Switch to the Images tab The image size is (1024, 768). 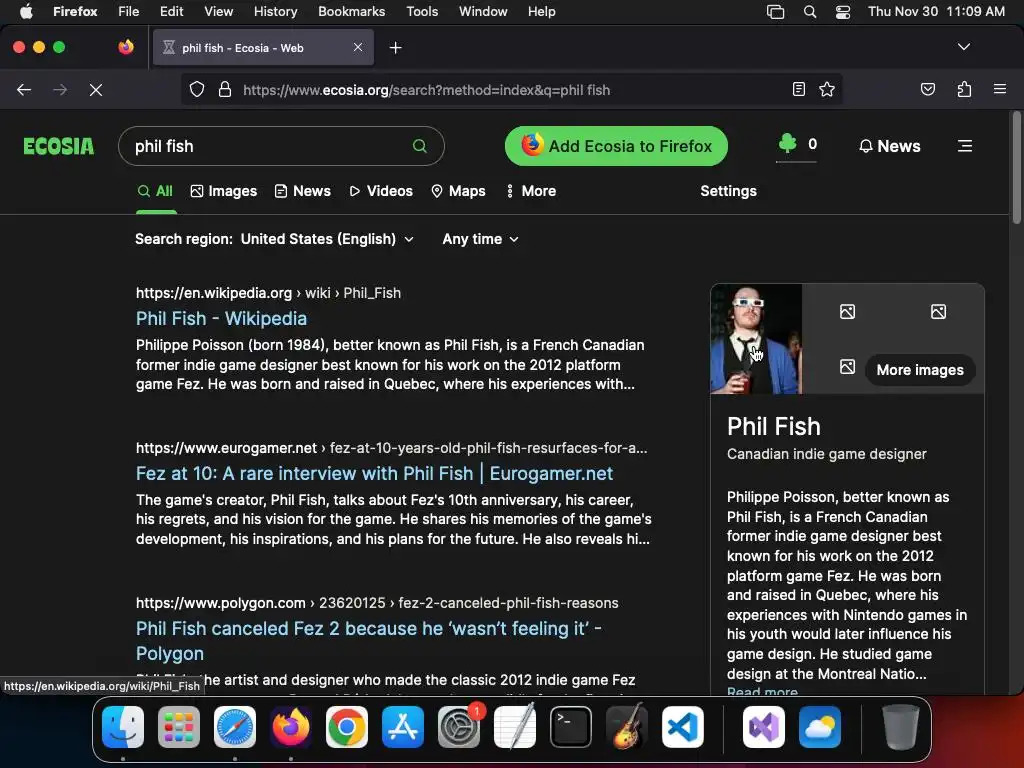224,191
